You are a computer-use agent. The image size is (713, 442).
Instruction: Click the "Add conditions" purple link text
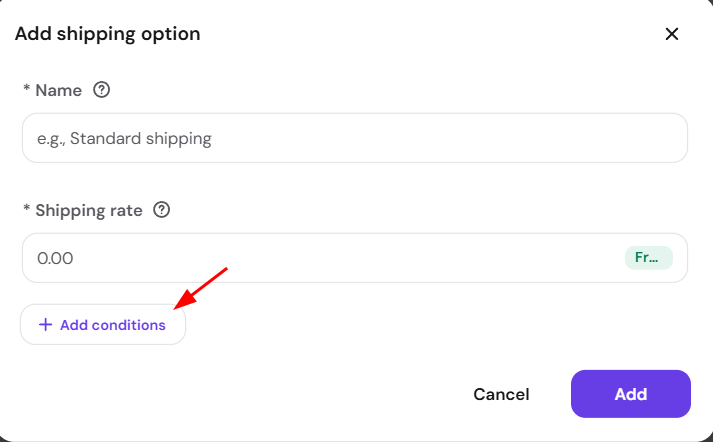pyautogui.click(x=113, y=325)
